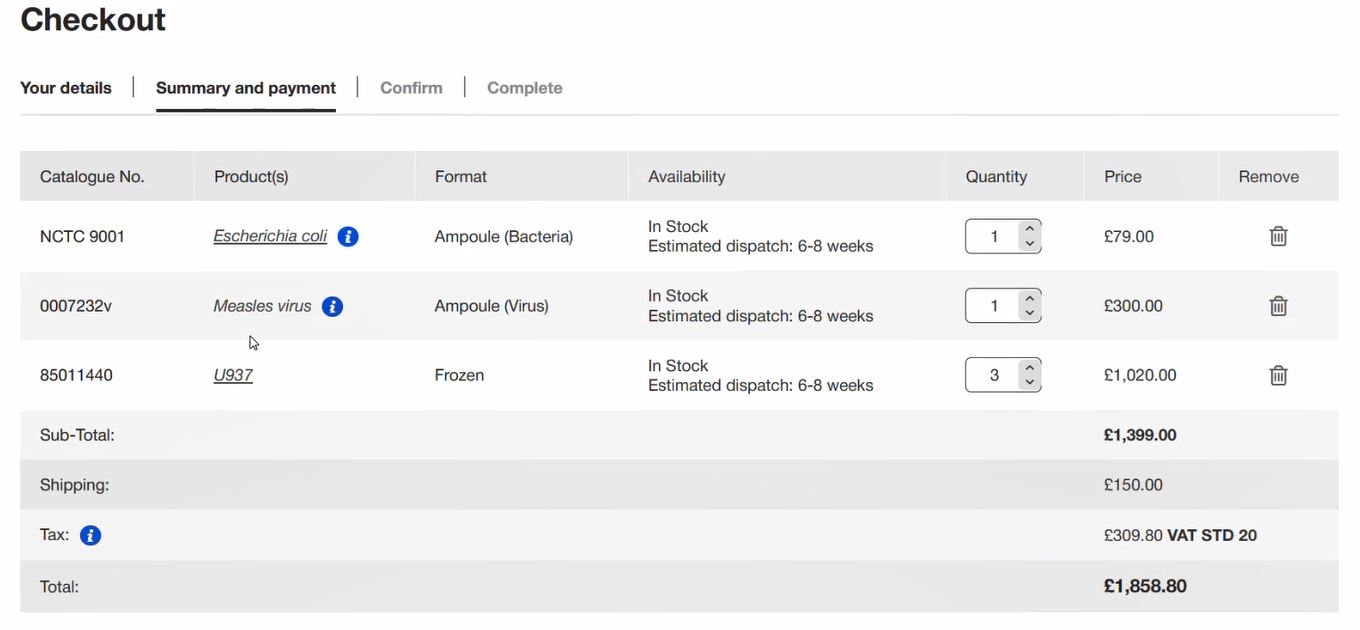The height and width of the screenshot is (630, 1360).
Task: Decrement Measles virus quantity
Action: click(1029, 313)
